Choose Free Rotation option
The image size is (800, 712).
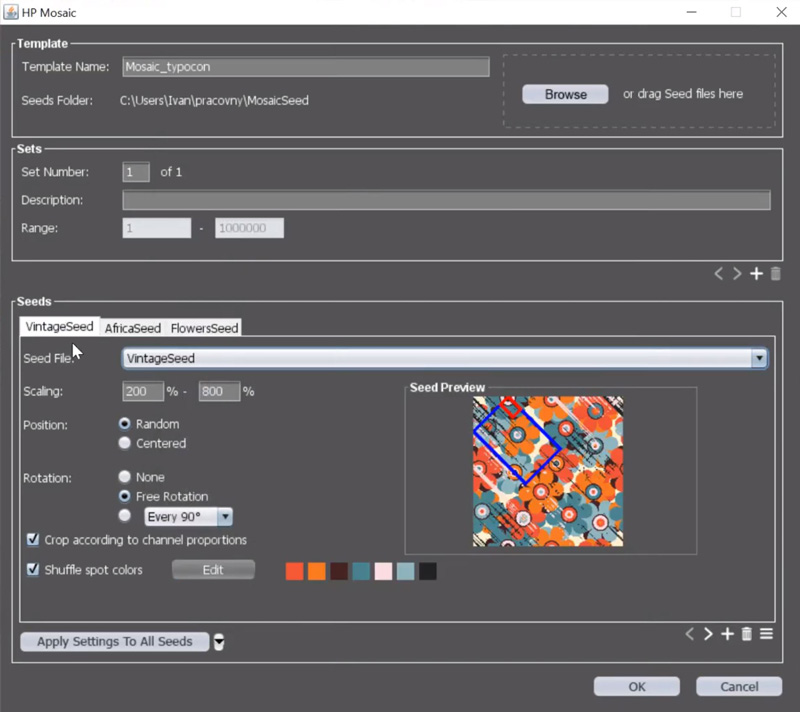pos(124,496)
